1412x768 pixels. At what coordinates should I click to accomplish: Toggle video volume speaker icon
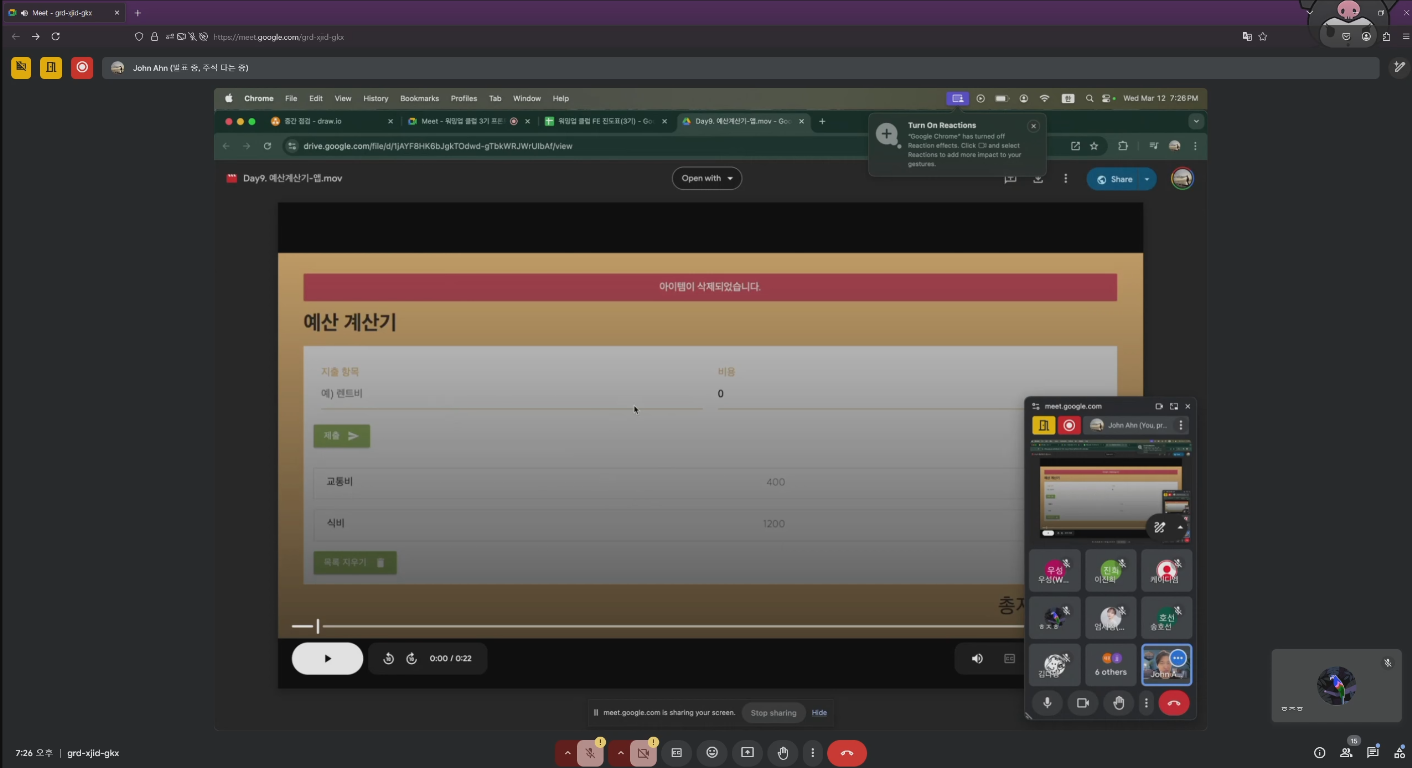tap(977, 658)
